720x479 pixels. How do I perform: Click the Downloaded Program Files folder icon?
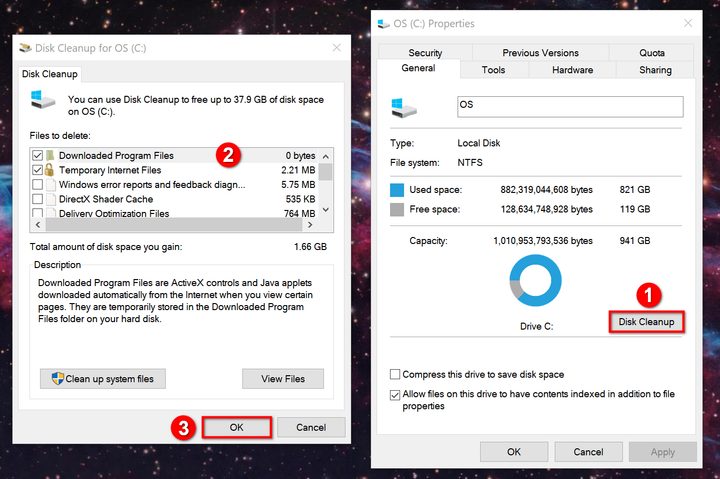point(50,156)
